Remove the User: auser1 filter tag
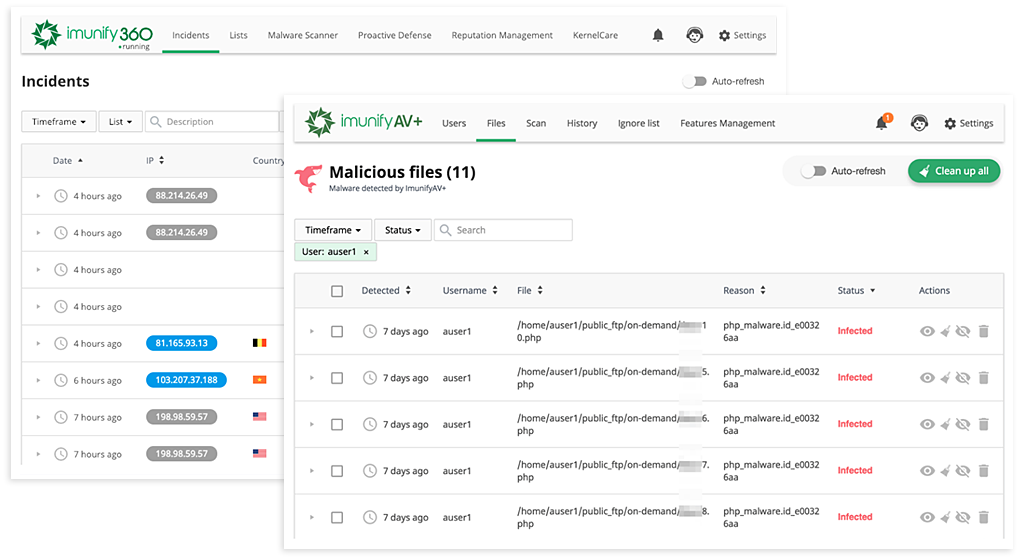The height and width of the screenshot is (560, 1020). pyautogui.click(x=366, y=252)
